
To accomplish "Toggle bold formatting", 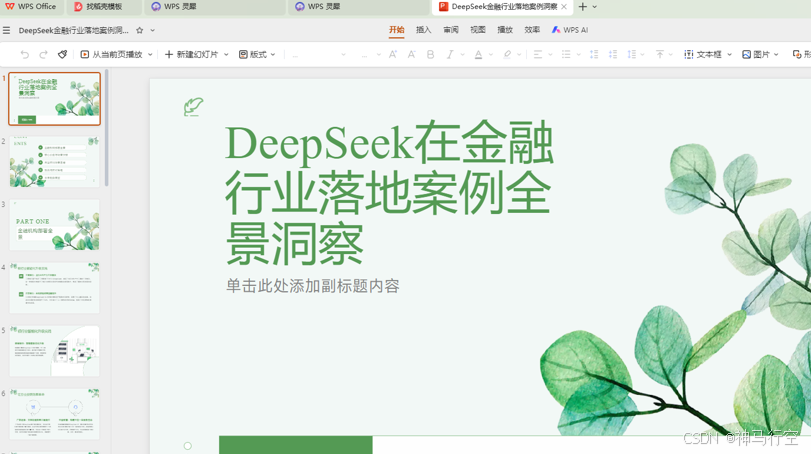I will coord(430,54).
